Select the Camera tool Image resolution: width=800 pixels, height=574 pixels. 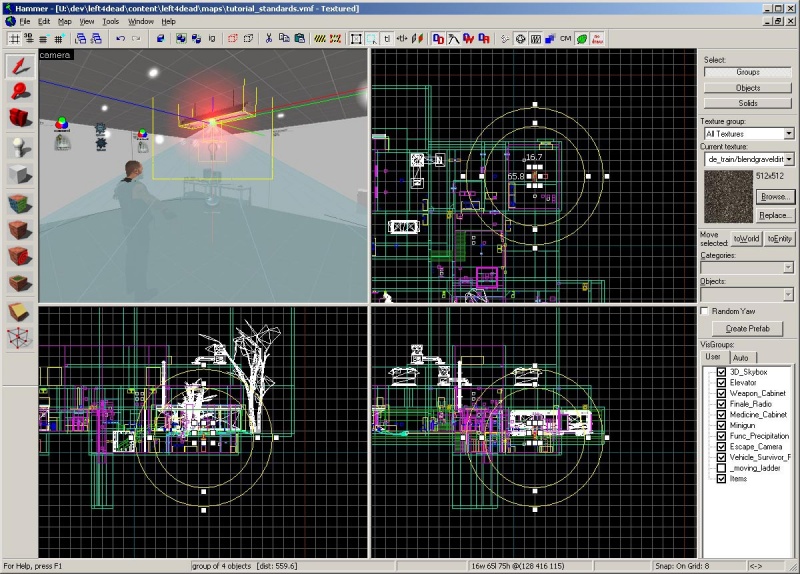tap(20, 118)
